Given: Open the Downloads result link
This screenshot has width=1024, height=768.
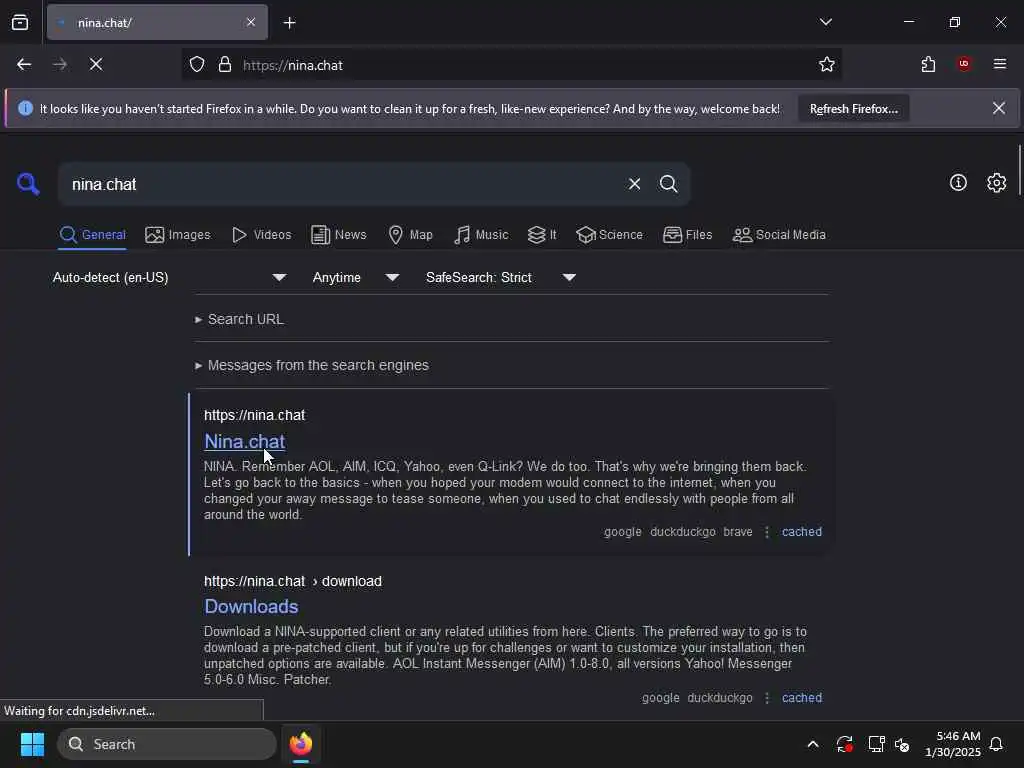Looking at the screenshot, I should (251, 607).
